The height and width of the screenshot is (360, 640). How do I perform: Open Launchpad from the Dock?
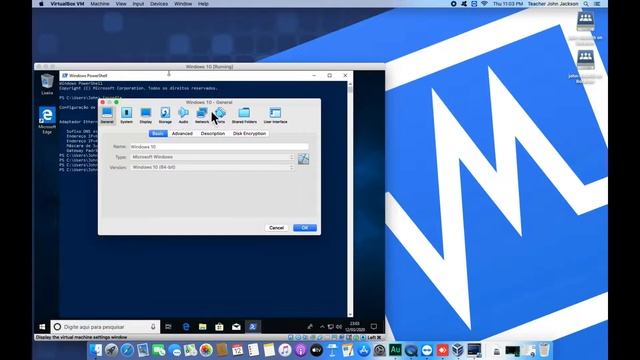pyautogui.click(x=111, y=350)
